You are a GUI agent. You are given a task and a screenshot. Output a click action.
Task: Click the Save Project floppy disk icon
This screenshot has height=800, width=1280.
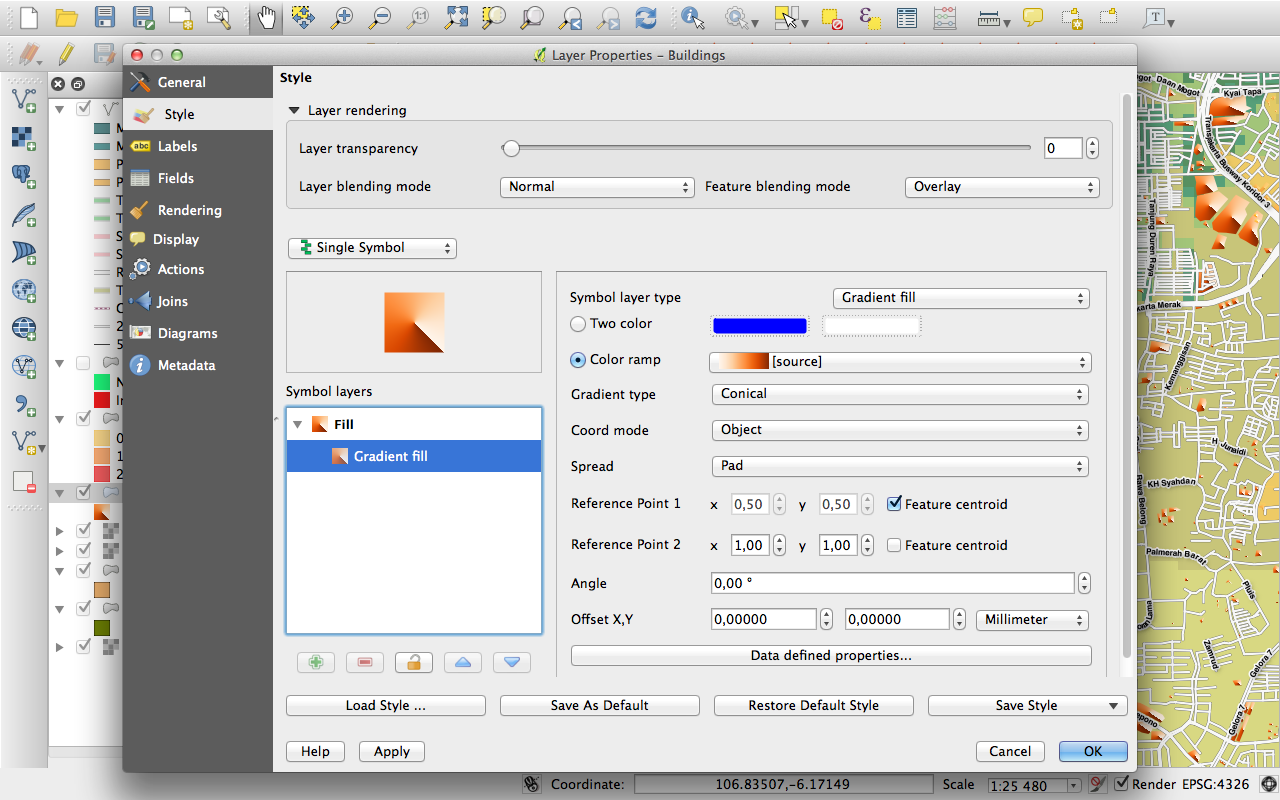pos(105,17)
